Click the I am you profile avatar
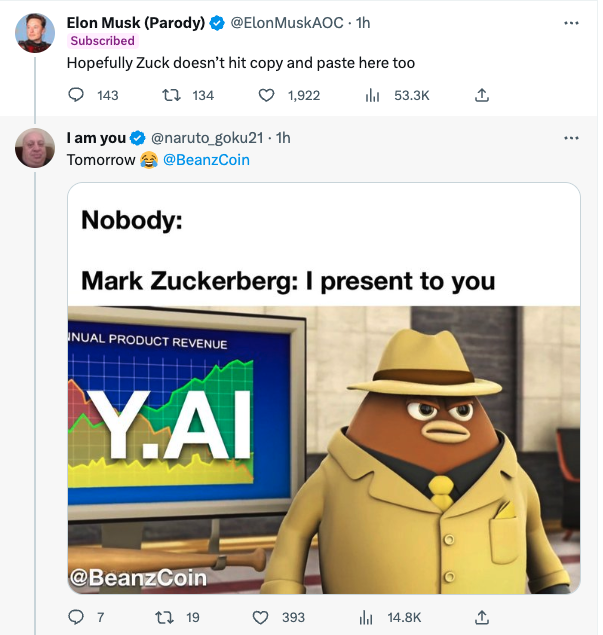603x635 pixels. pos(35,148)
